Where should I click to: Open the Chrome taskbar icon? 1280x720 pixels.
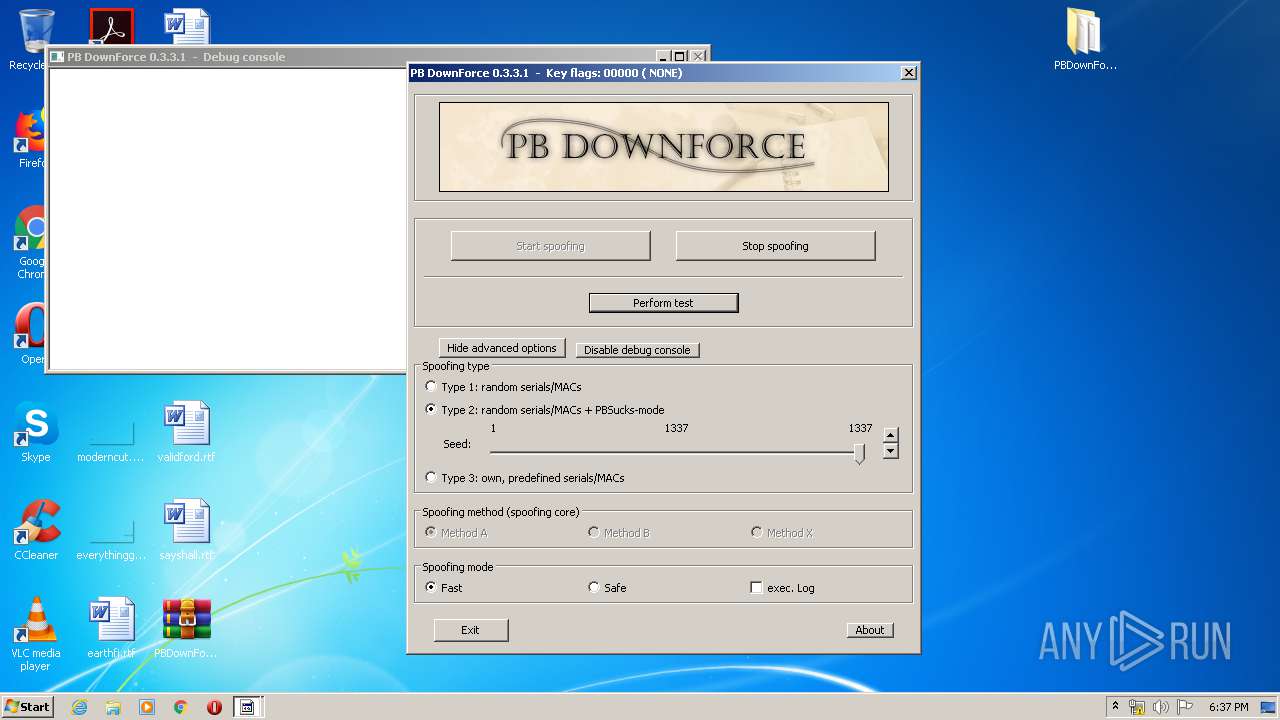coord(181,707)
